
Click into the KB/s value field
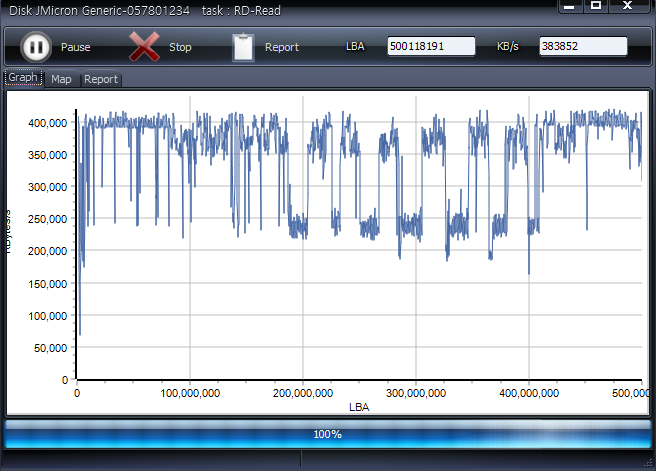point(583,46)
